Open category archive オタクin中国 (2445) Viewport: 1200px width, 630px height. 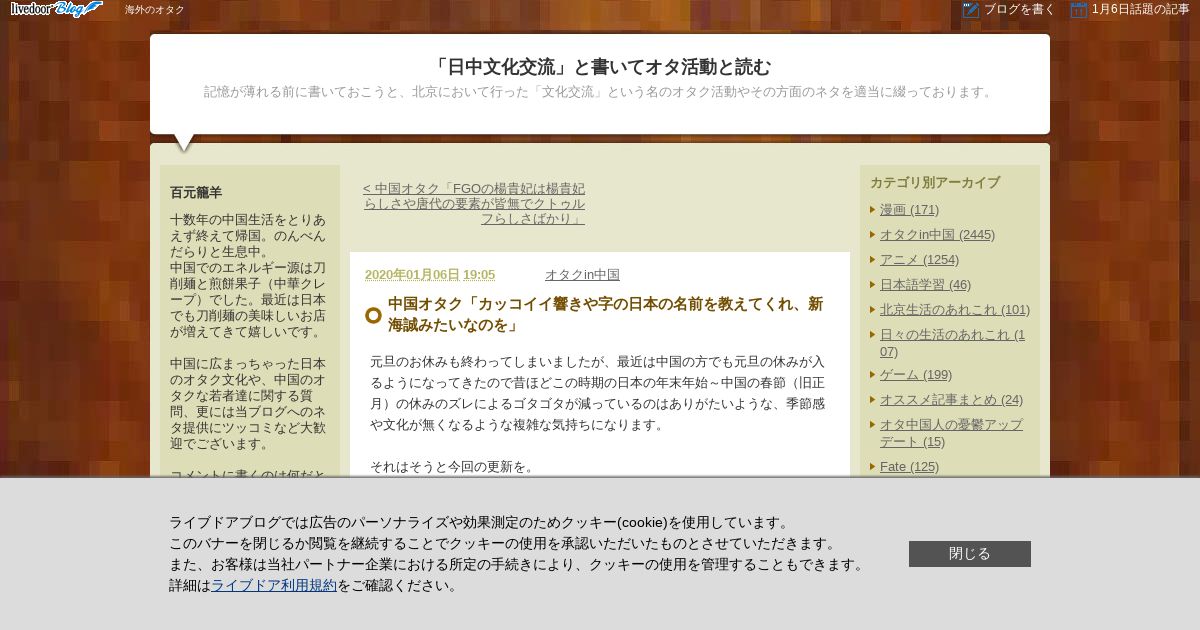click(937, 235)
